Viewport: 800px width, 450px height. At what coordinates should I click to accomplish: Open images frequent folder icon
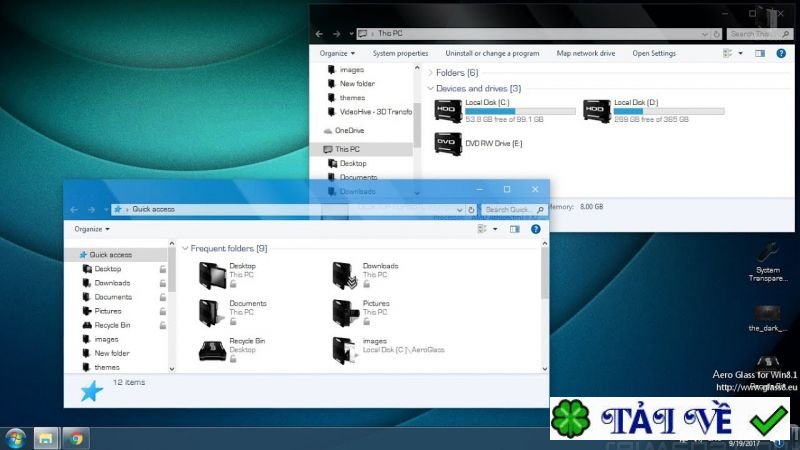click(x=345, y=350)
